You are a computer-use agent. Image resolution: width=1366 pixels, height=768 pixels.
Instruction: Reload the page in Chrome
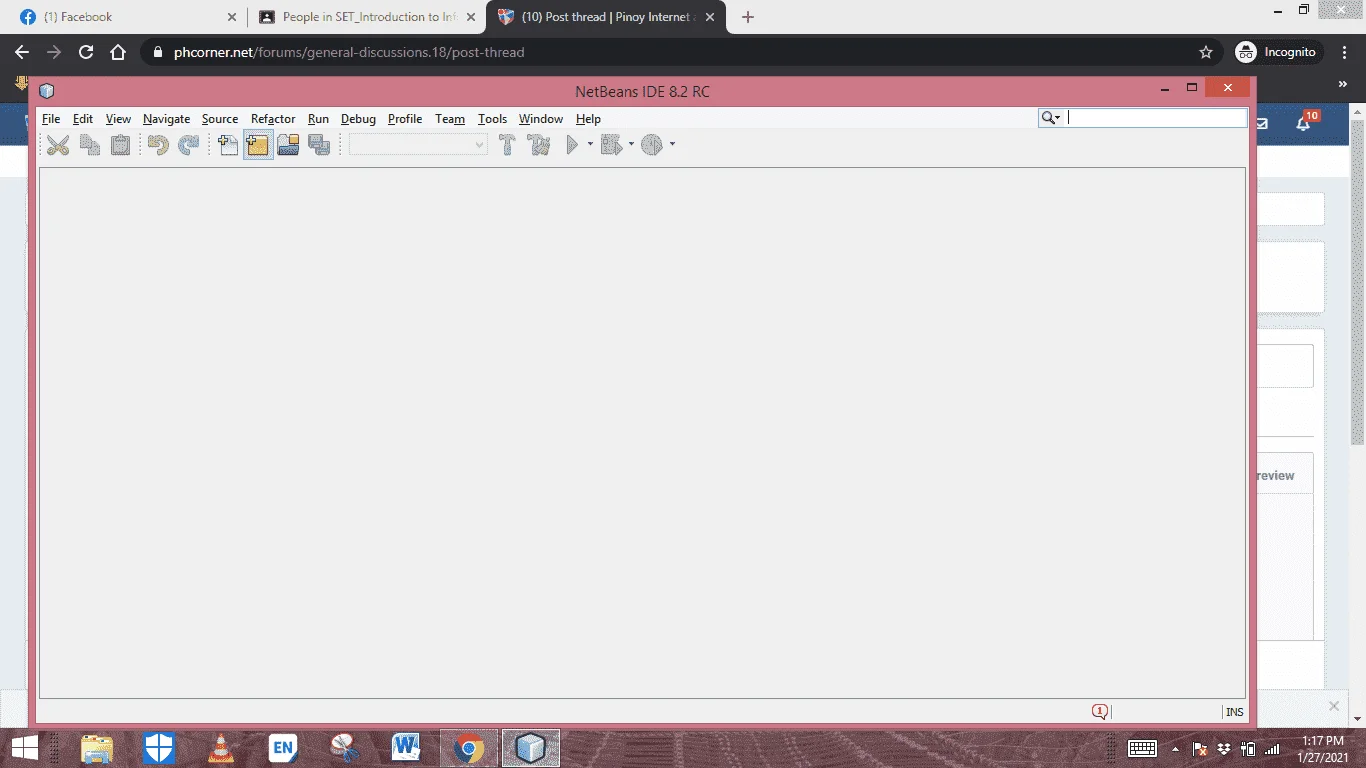tap(86, 52)
